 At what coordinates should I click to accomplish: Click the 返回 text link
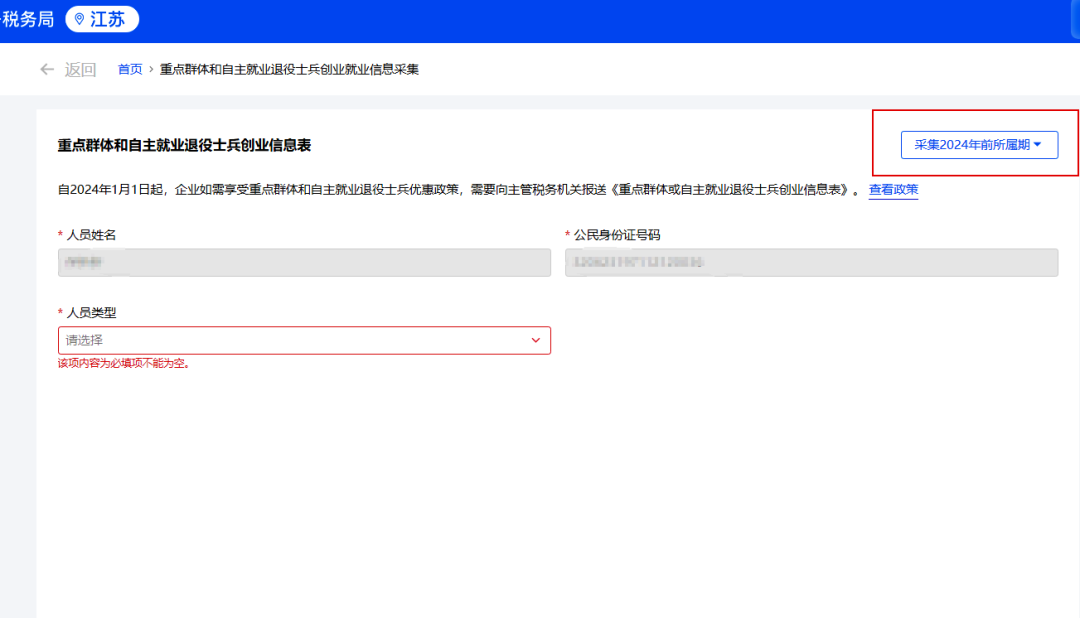(80, 70)
